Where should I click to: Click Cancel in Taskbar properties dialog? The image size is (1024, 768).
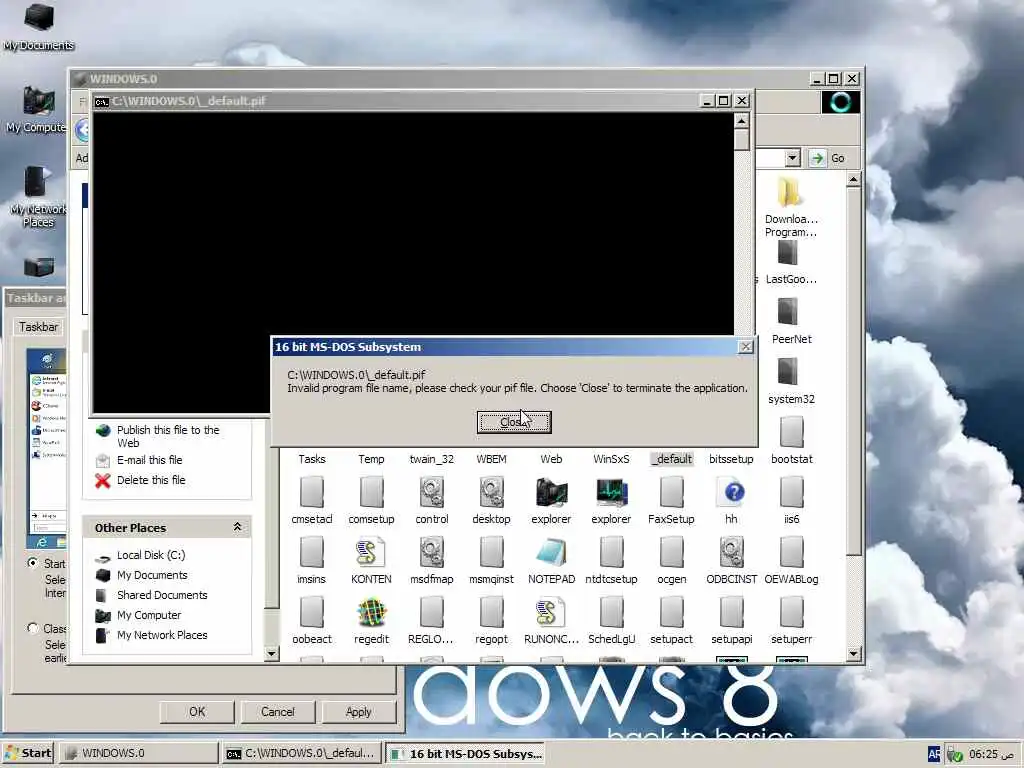278,712
